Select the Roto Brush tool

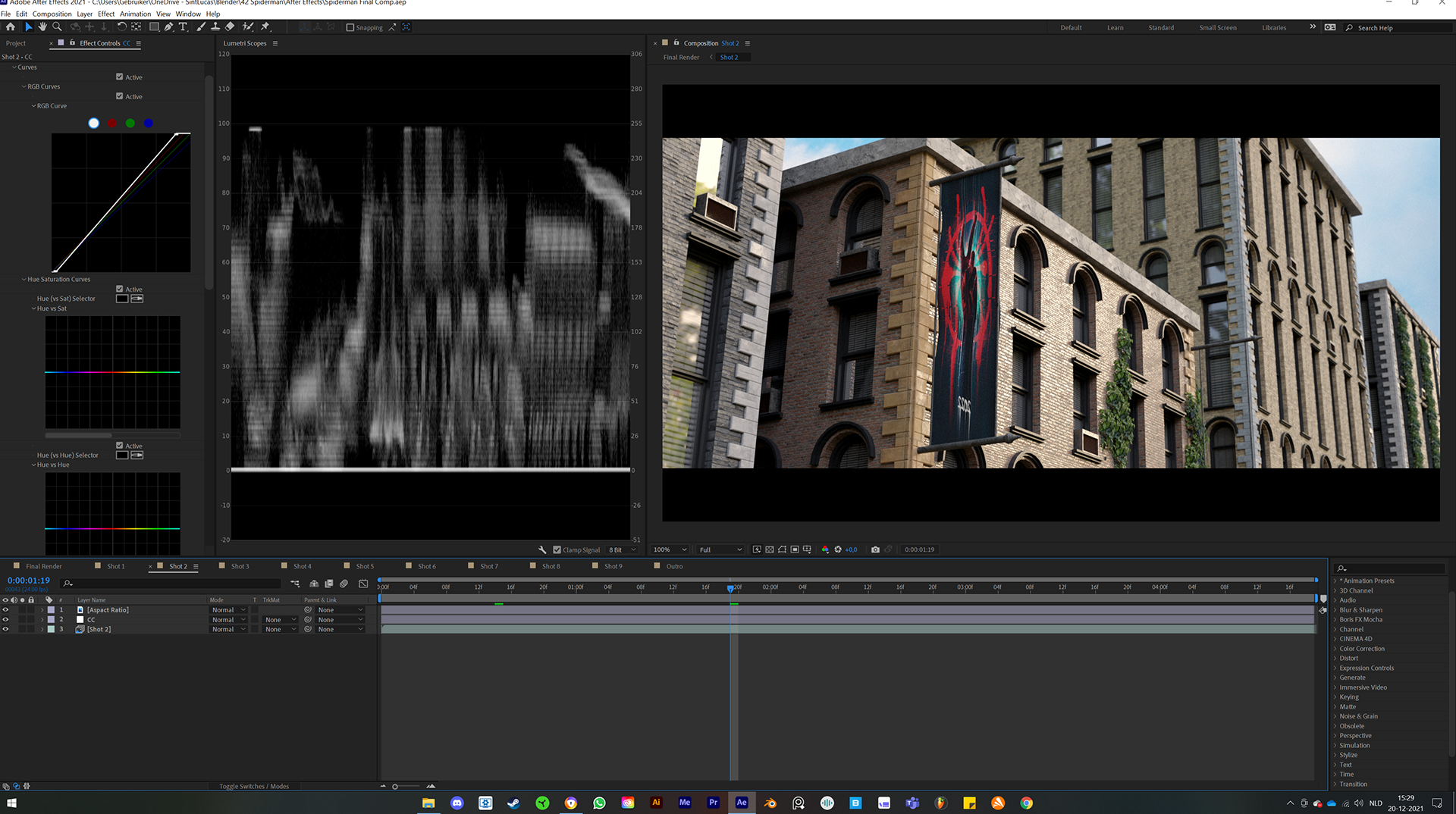tap(247, 27)
